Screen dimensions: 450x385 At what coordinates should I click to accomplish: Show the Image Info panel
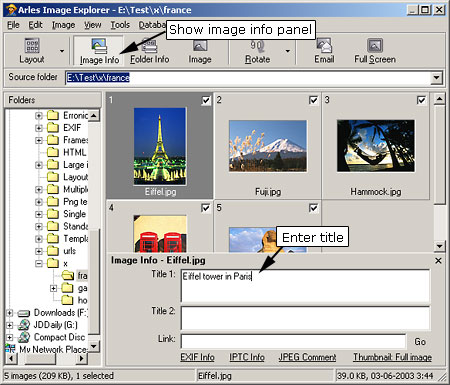pos(99,51)
